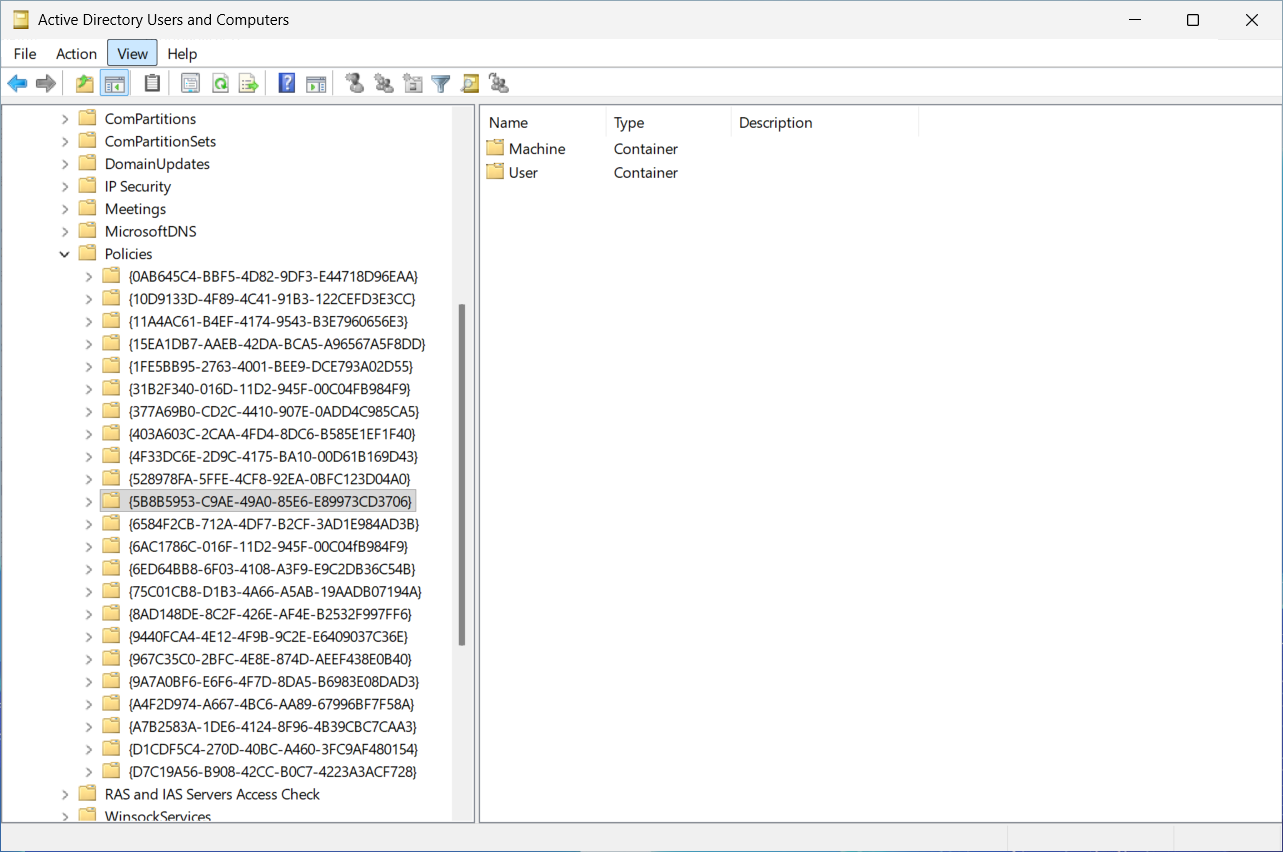Select the User container in the list
Viewport: 1283px width, 852px height.
(523, 173)
